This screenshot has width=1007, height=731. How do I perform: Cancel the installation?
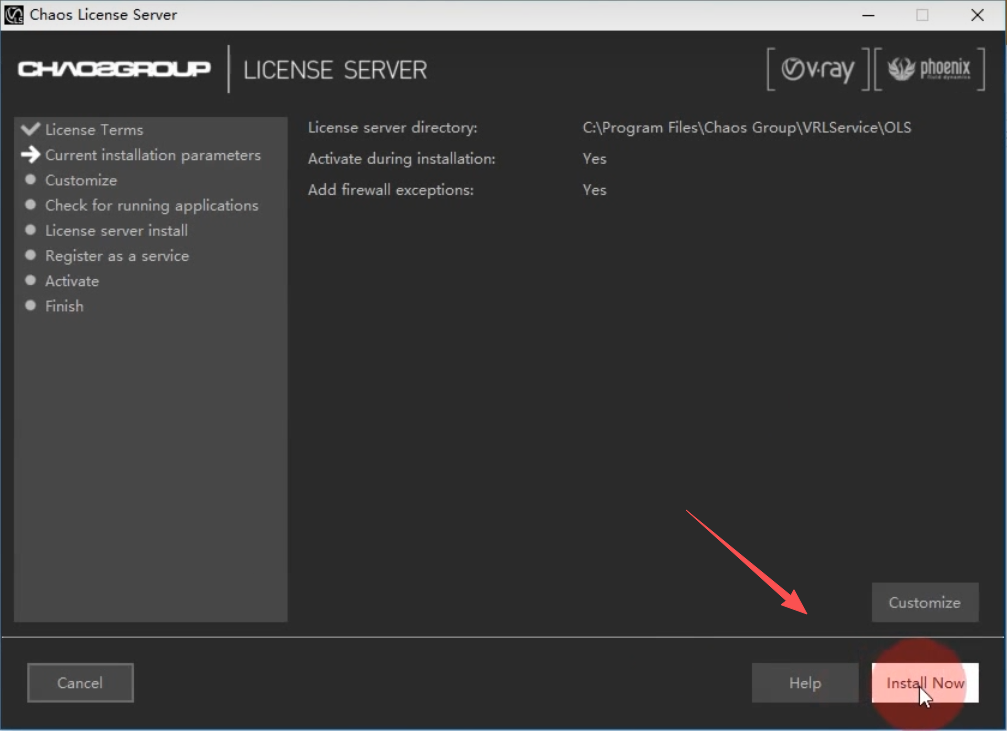[80, 683]
